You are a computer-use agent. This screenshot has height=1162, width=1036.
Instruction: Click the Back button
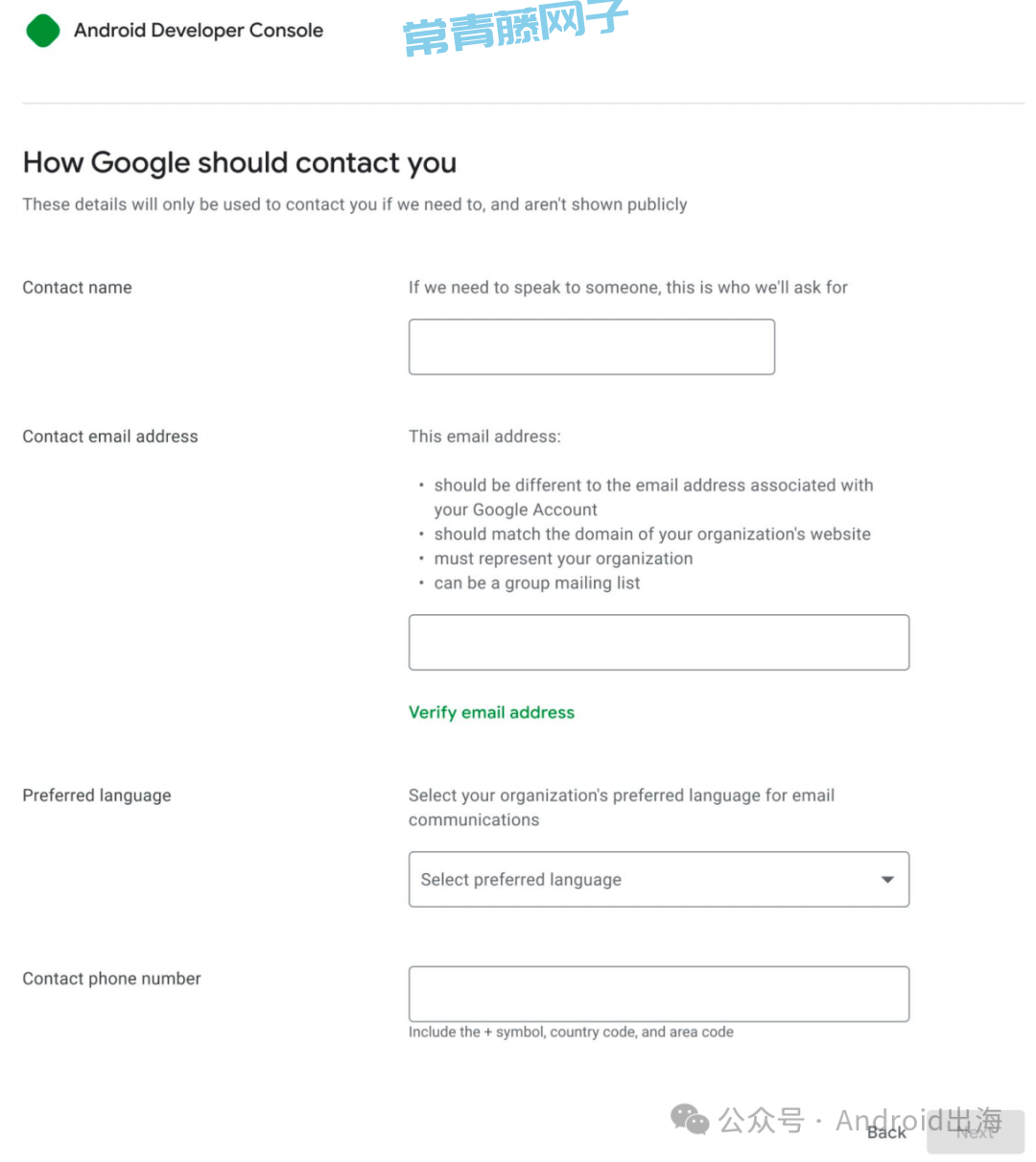coord(886,1132)
